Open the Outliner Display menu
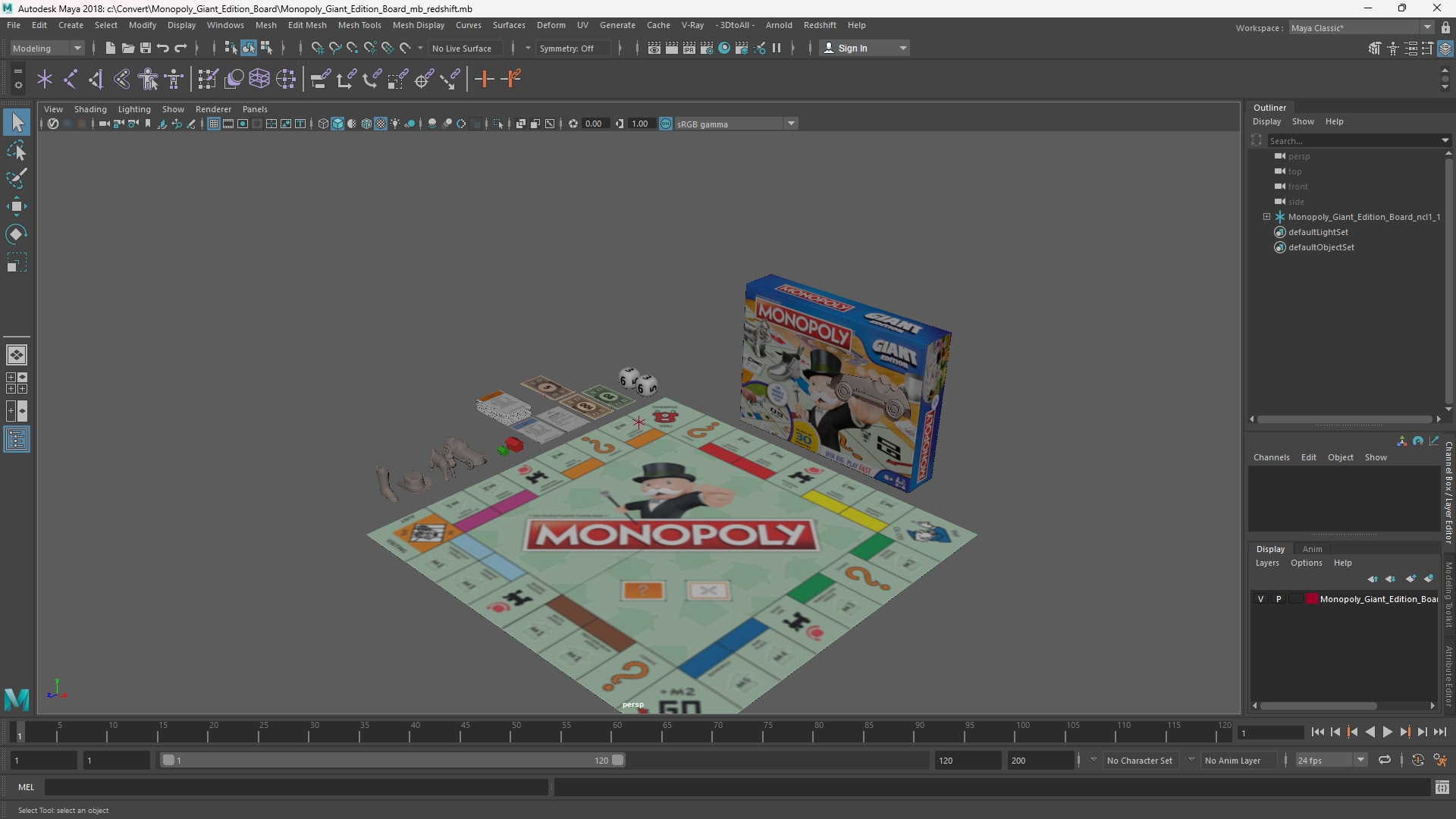 1266,121
